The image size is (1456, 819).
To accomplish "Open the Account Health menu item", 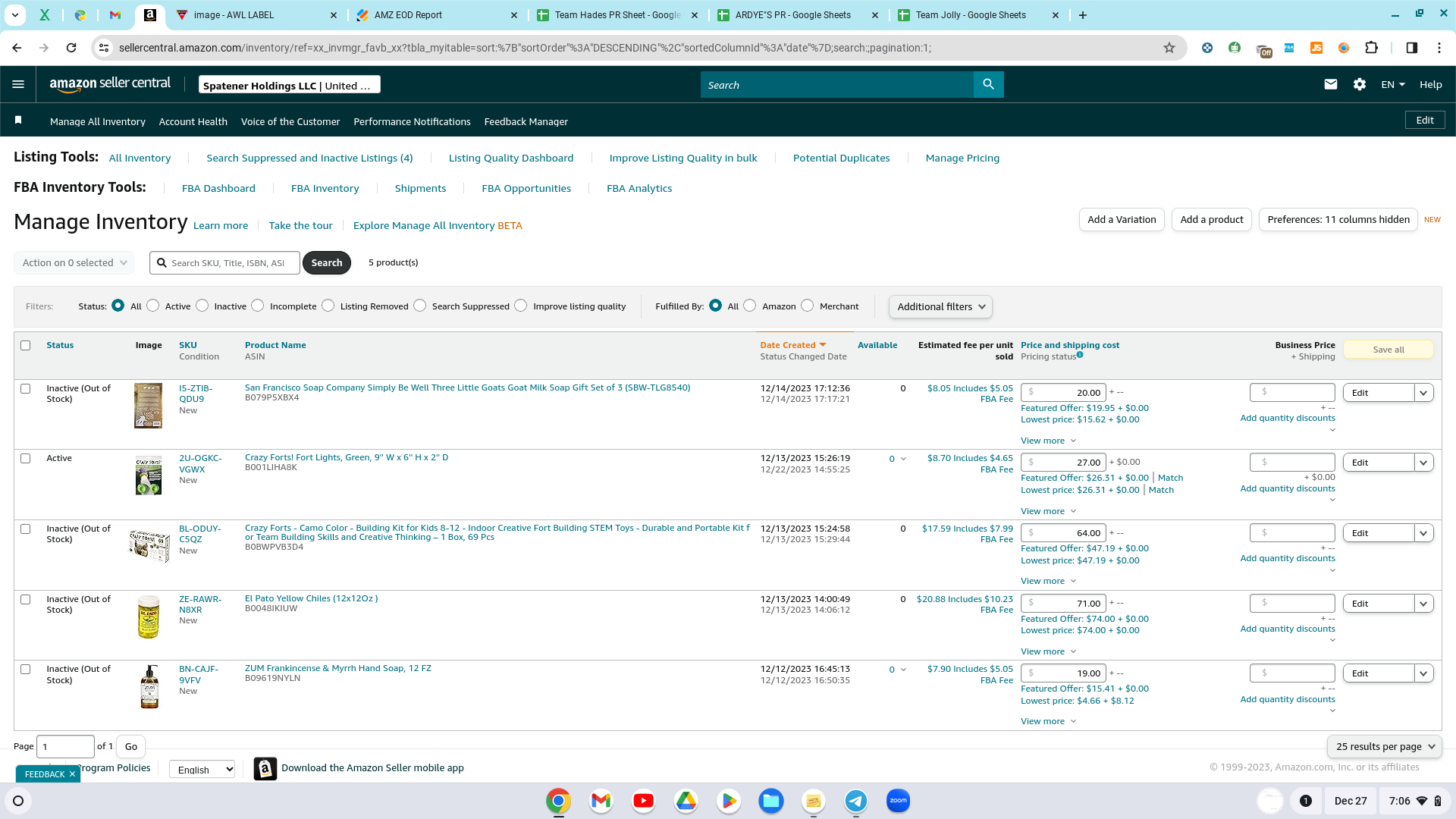I will click(x=193, y=122).
